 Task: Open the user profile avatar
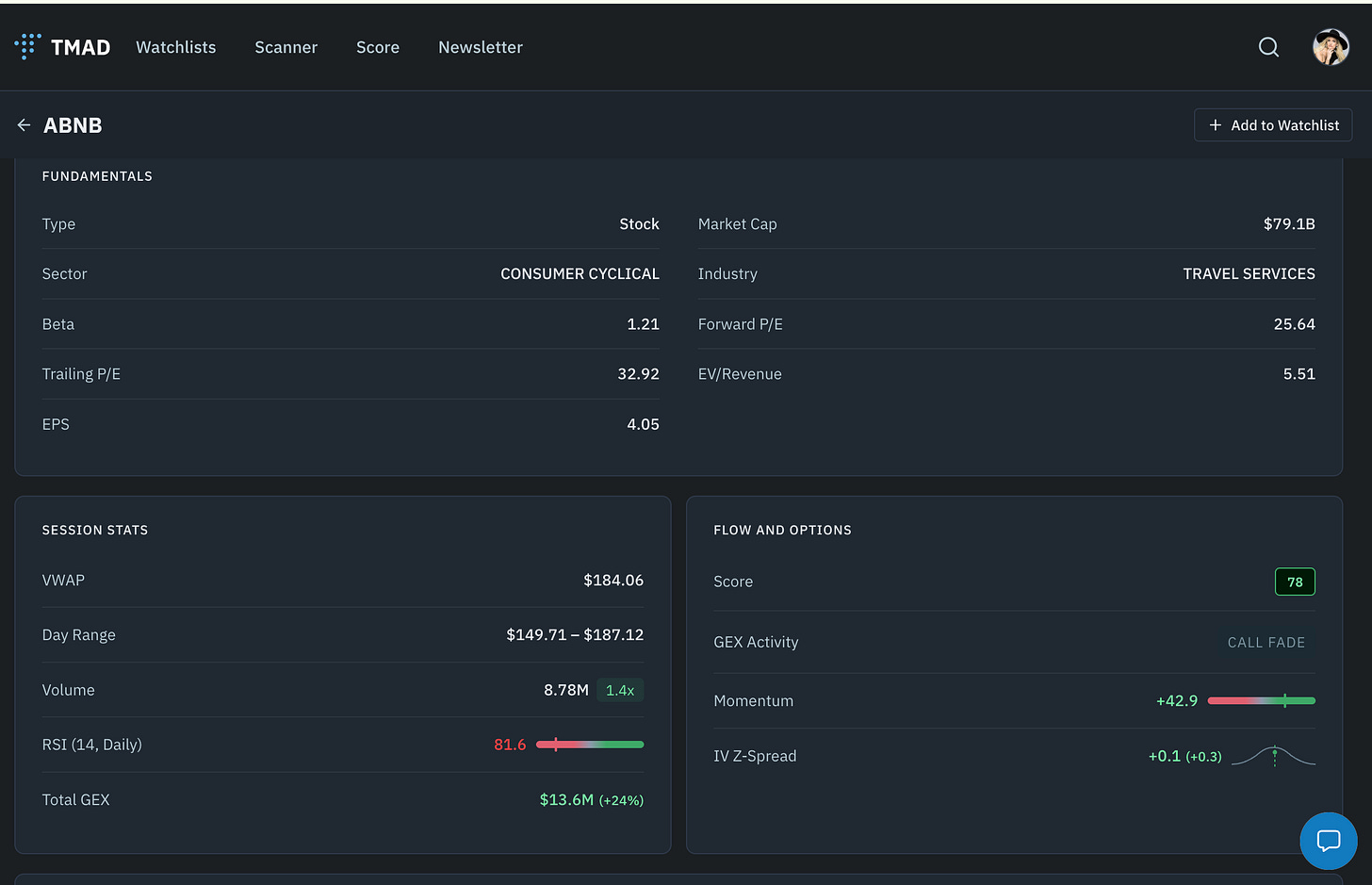[x=1331, y=47]
